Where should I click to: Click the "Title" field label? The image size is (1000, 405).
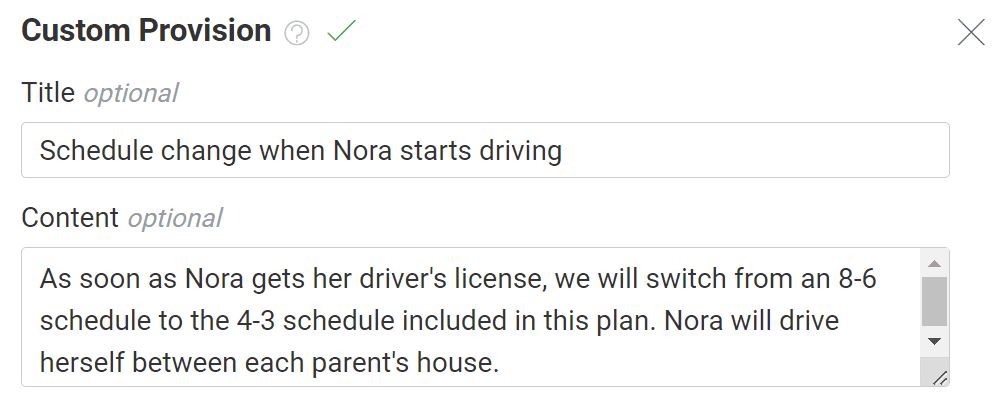coord(48,93)
